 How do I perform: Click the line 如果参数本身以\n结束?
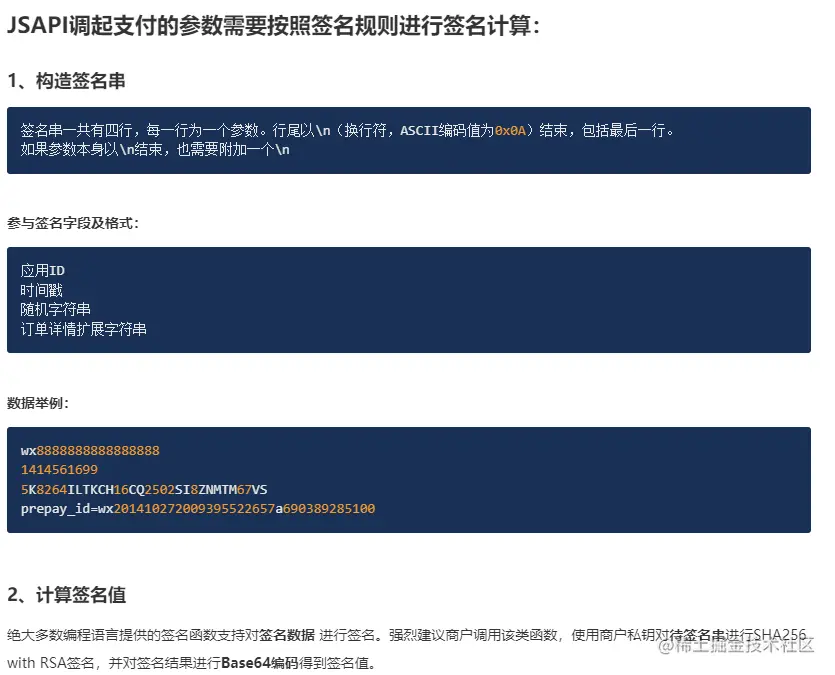click(155, 150)
